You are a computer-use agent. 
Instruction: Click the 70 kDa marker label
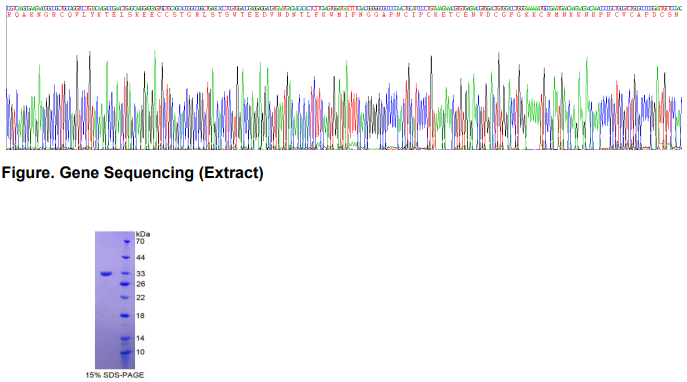coord(140,242)
